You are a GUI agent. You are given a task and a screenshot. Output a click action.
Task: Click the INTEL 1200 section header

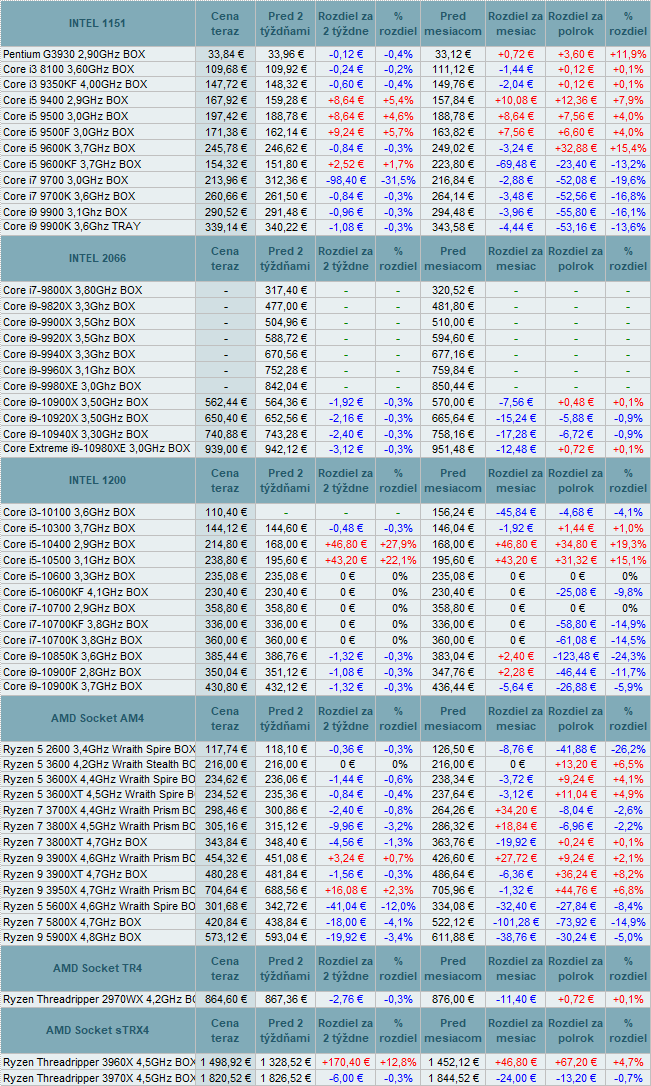(98, 480)
